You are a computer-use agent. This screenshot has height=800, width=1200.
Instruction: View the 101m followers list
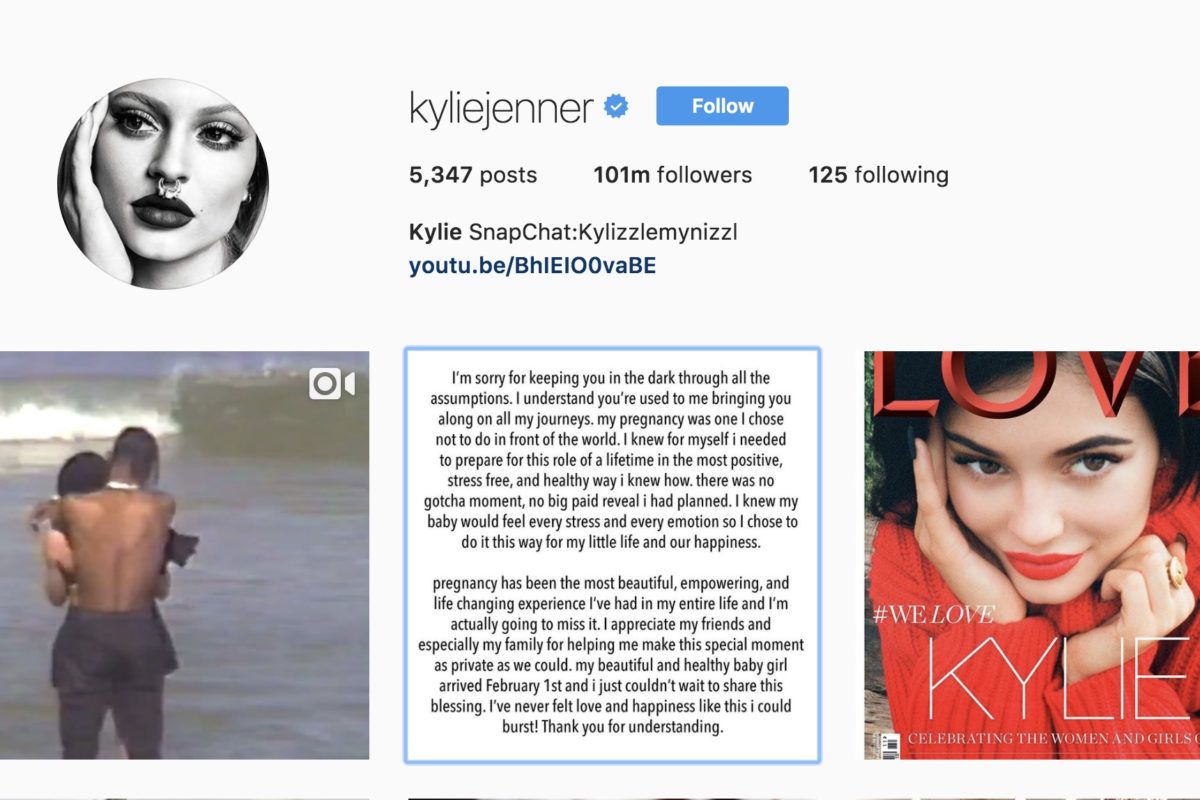[x=673, y=175]
